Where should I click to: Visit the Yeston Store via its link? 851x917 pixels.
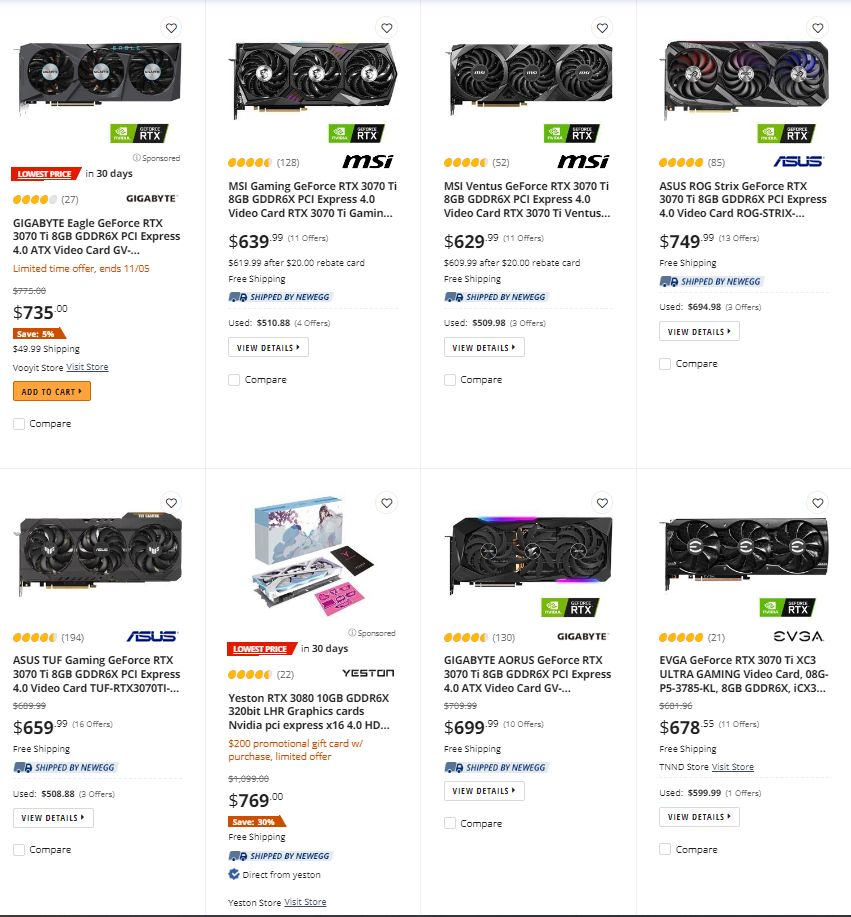[x=305, y=901]
